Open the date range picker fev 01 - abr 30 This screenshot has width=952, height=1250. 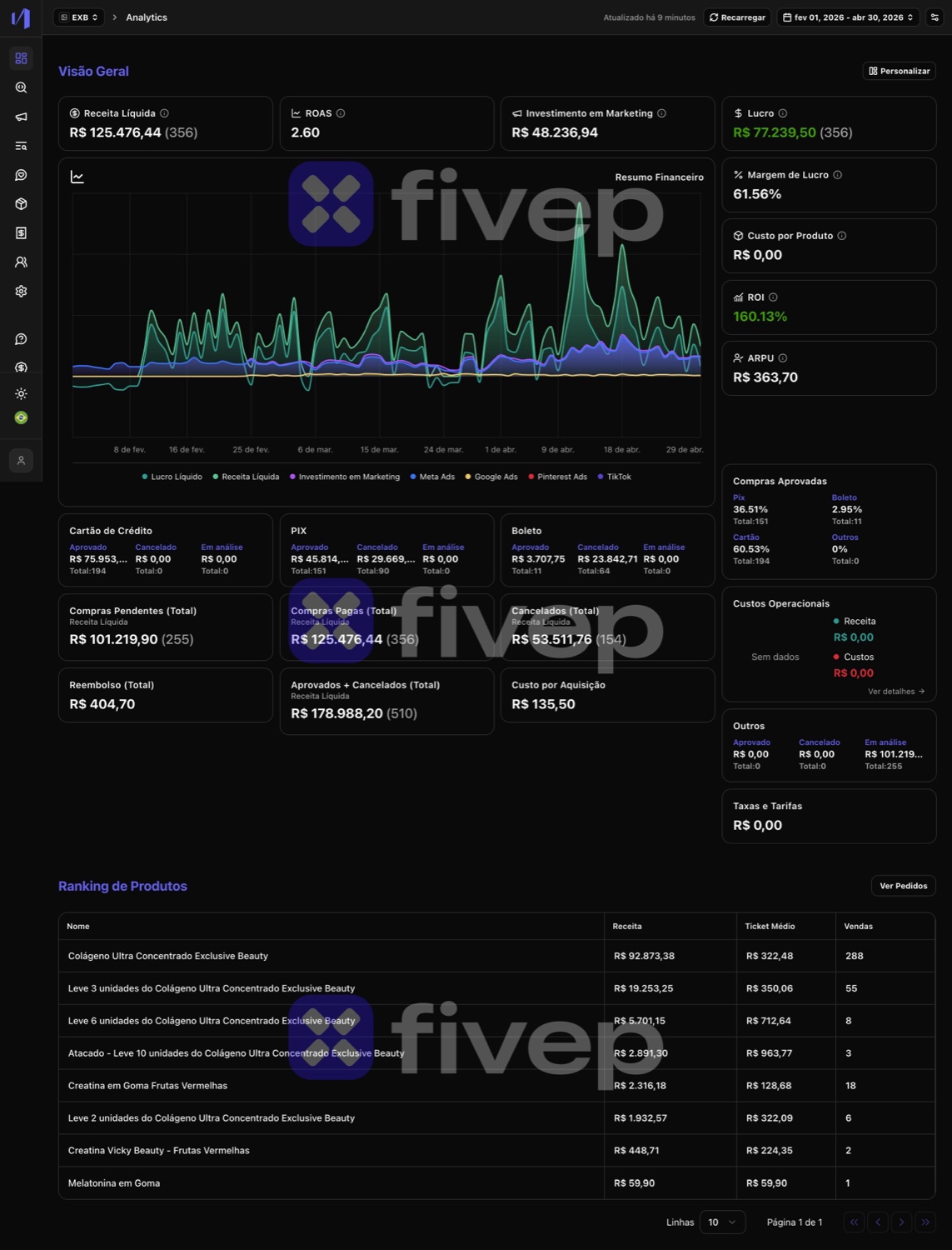(x=849, y=17)
